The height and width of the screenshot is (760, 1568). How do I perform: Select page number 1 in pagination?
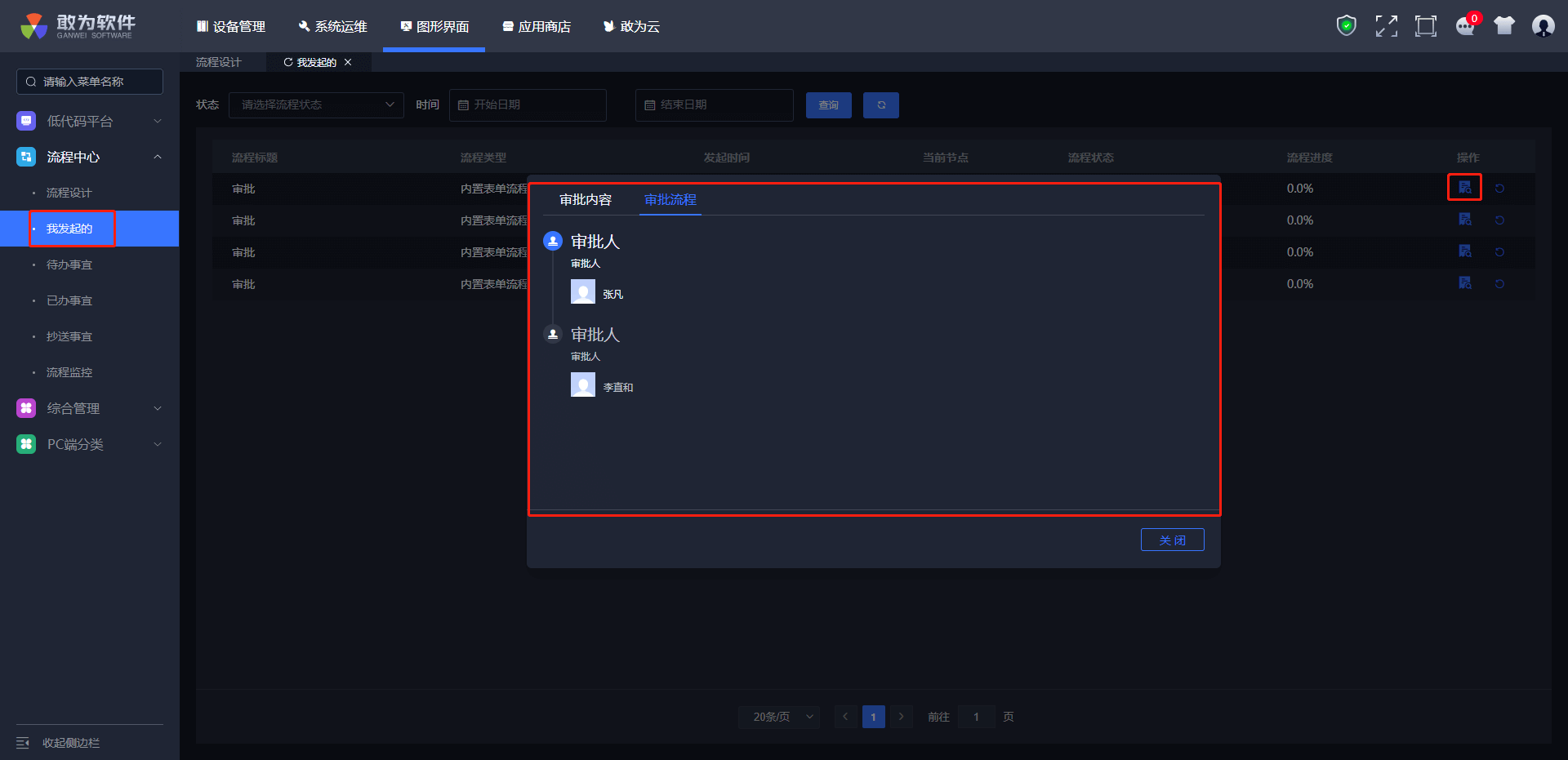874,717
